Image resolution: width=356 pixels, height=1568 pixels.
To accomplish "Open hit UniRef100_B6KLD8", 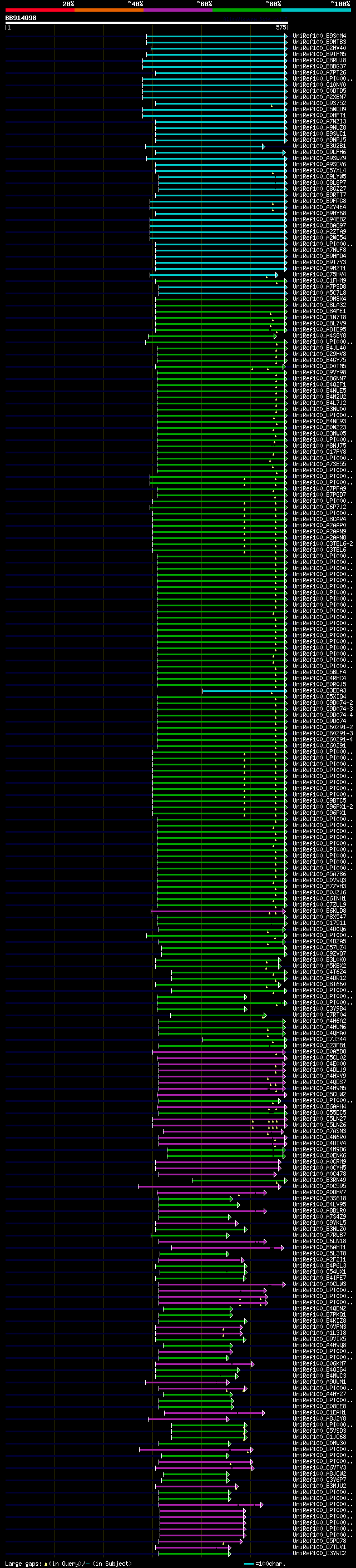I will click(x=319, y=911).
